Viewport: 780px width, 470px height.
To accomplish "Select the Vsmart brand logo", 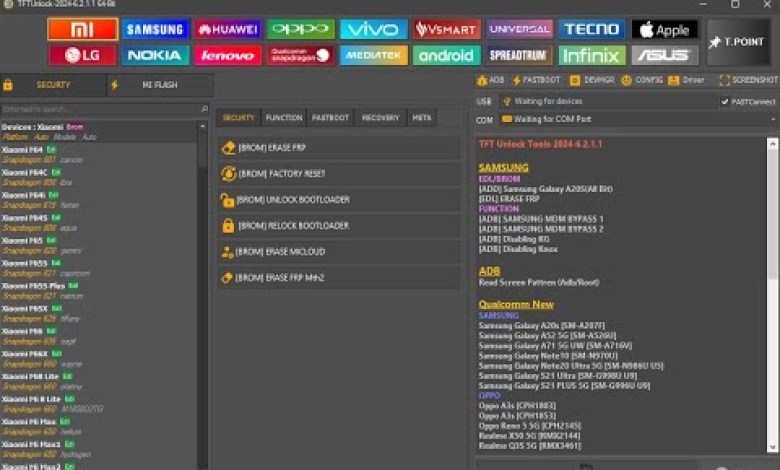I will (x=446, y=29).
